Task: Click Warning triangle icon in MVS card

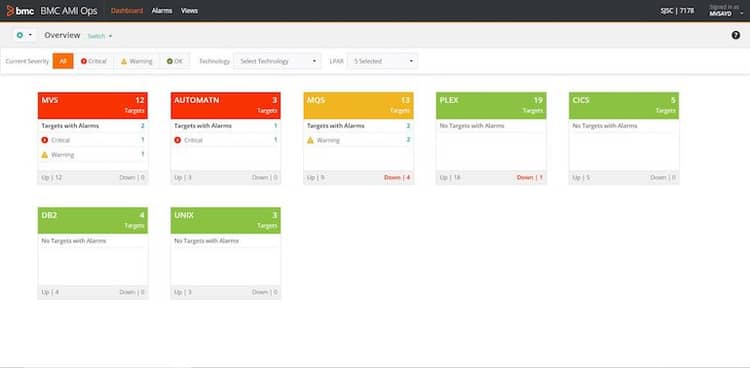Action: pyautogui.click(x=45, y=155)
